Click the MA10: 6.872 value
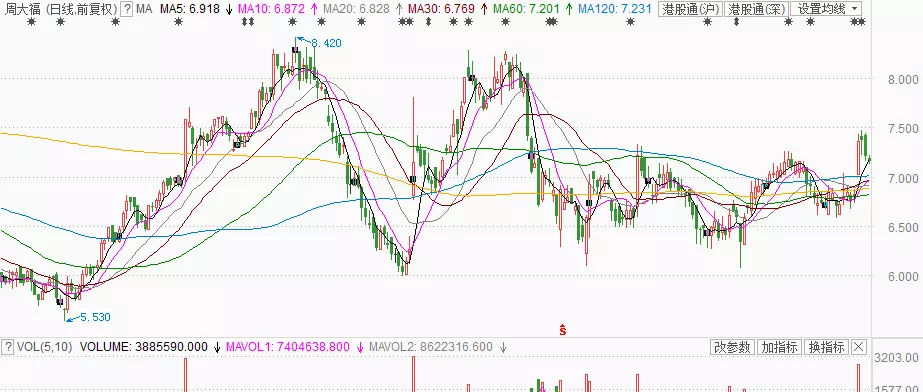The width and height of the screenshot is (923, 392). point(271,9)
